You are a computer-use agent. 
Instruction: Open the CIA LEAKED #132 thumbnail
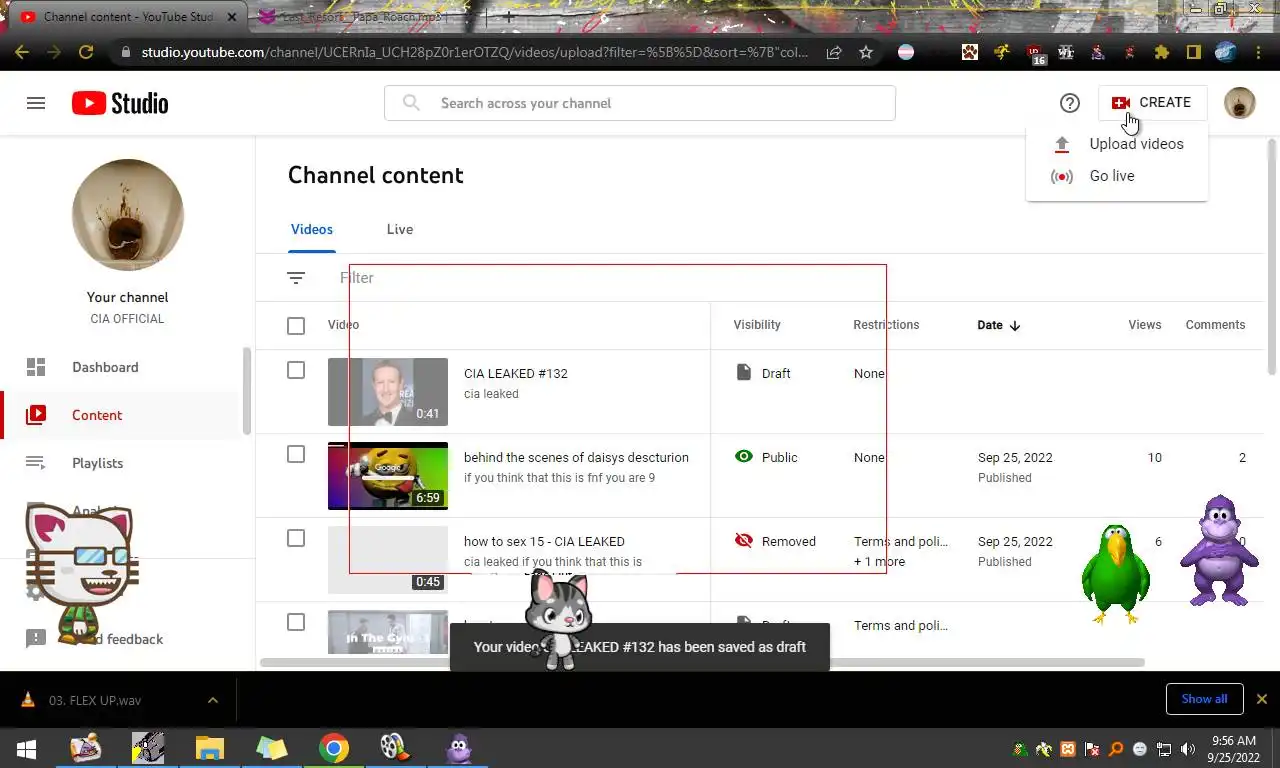(388, 392)
